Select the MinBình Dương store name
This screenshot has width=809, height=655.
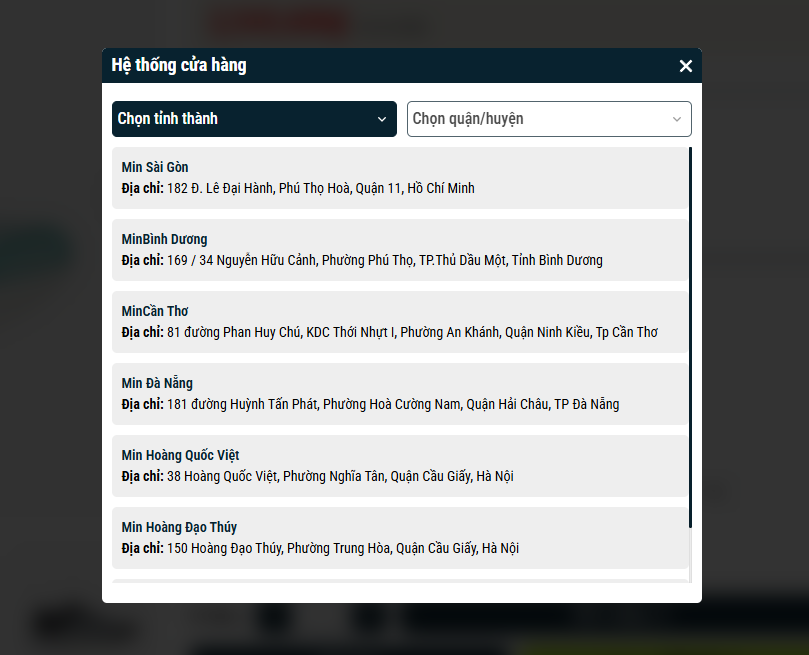165,239
